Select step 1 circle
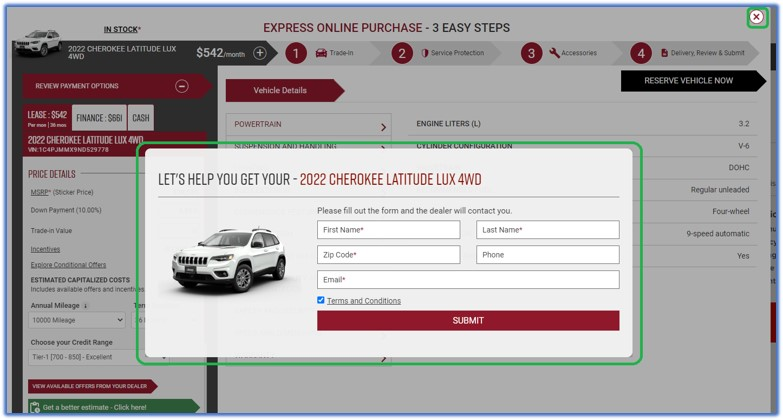783x420 pixels. (x=296, y=53)
